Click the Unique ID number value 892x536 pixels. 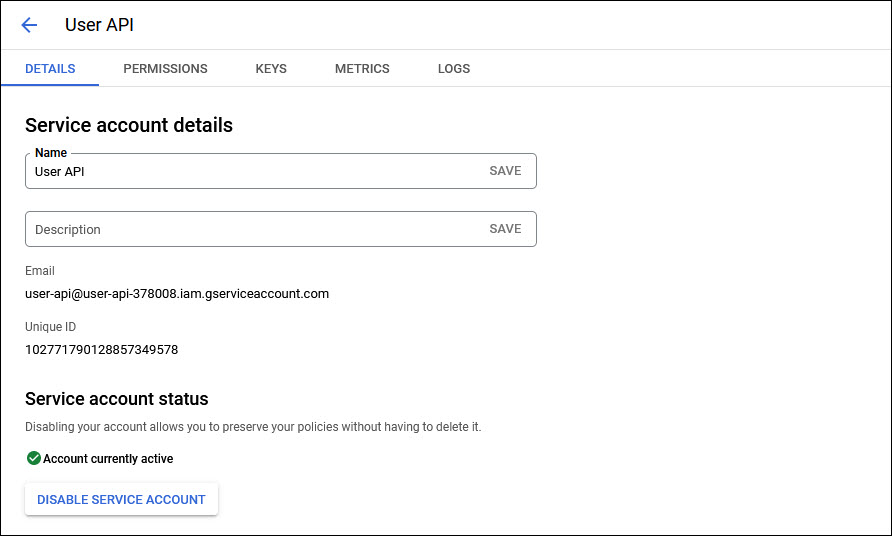tap(101, 350)
